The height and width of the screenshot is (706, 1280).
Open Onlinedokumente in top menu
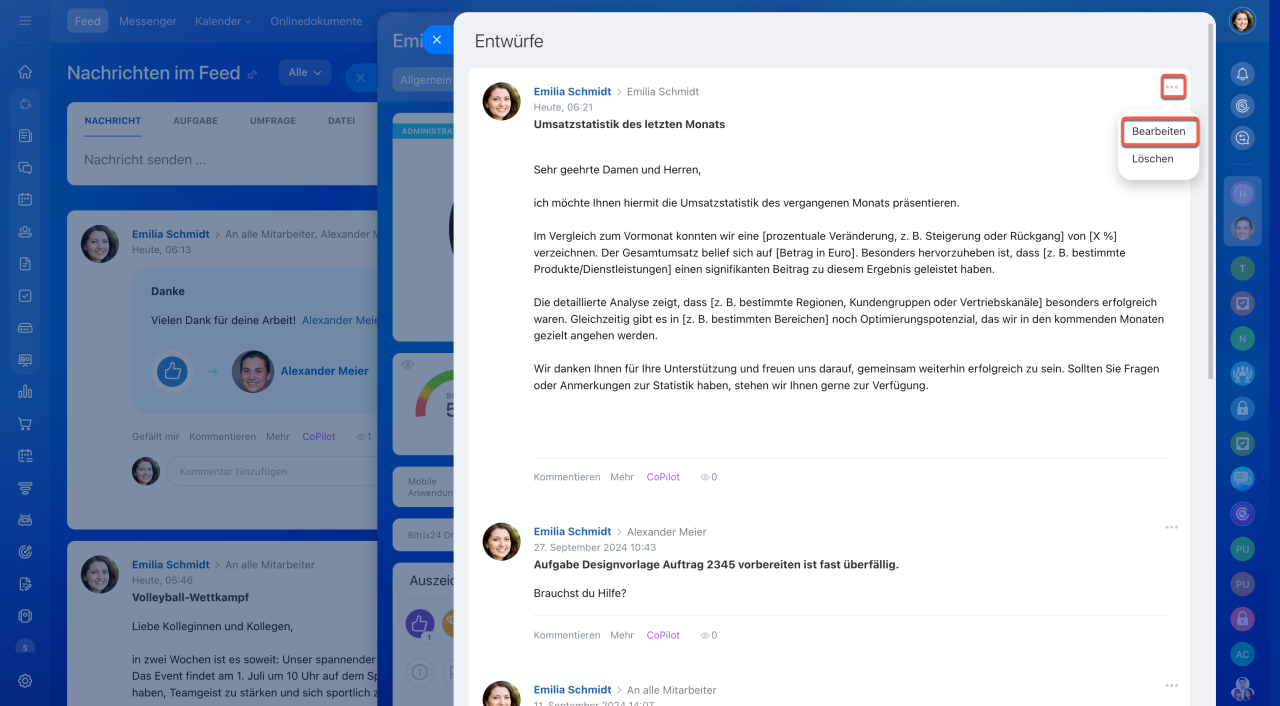click(x=316, y=21)
